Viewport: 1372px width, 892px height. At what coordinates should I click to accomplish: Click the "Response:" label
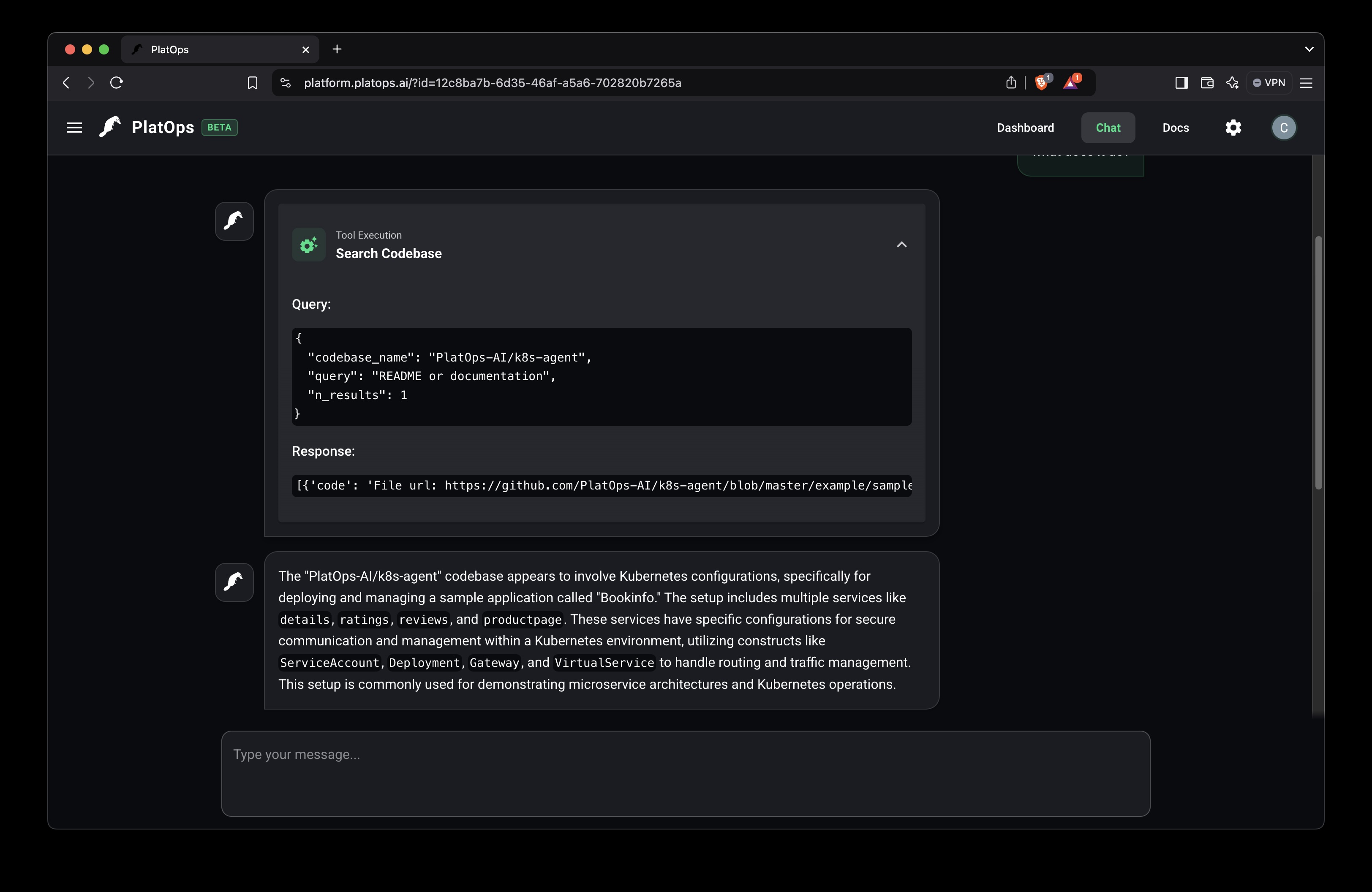coord(323,451)
